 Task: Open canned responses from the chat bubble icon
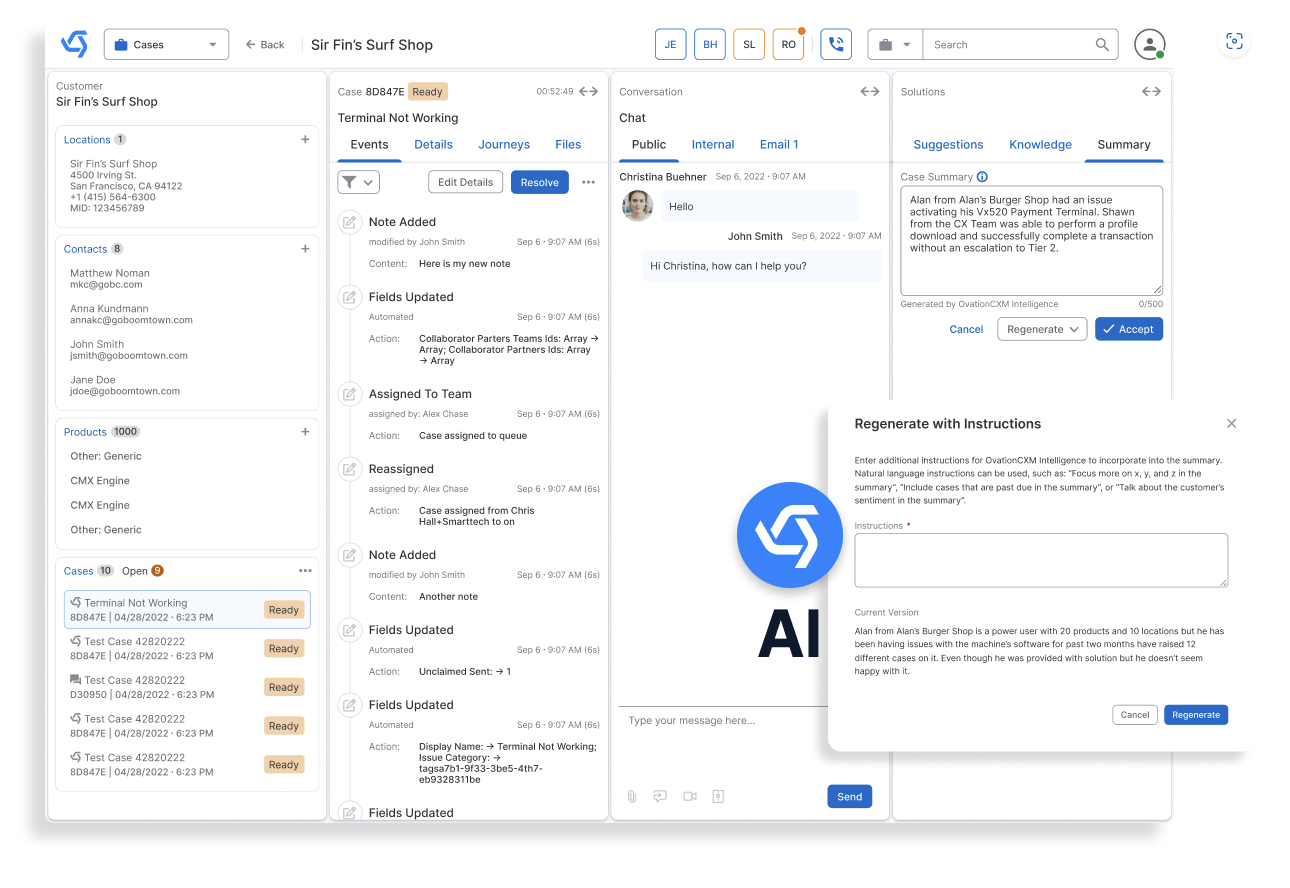pyautogui.click(x=660, y=796)
